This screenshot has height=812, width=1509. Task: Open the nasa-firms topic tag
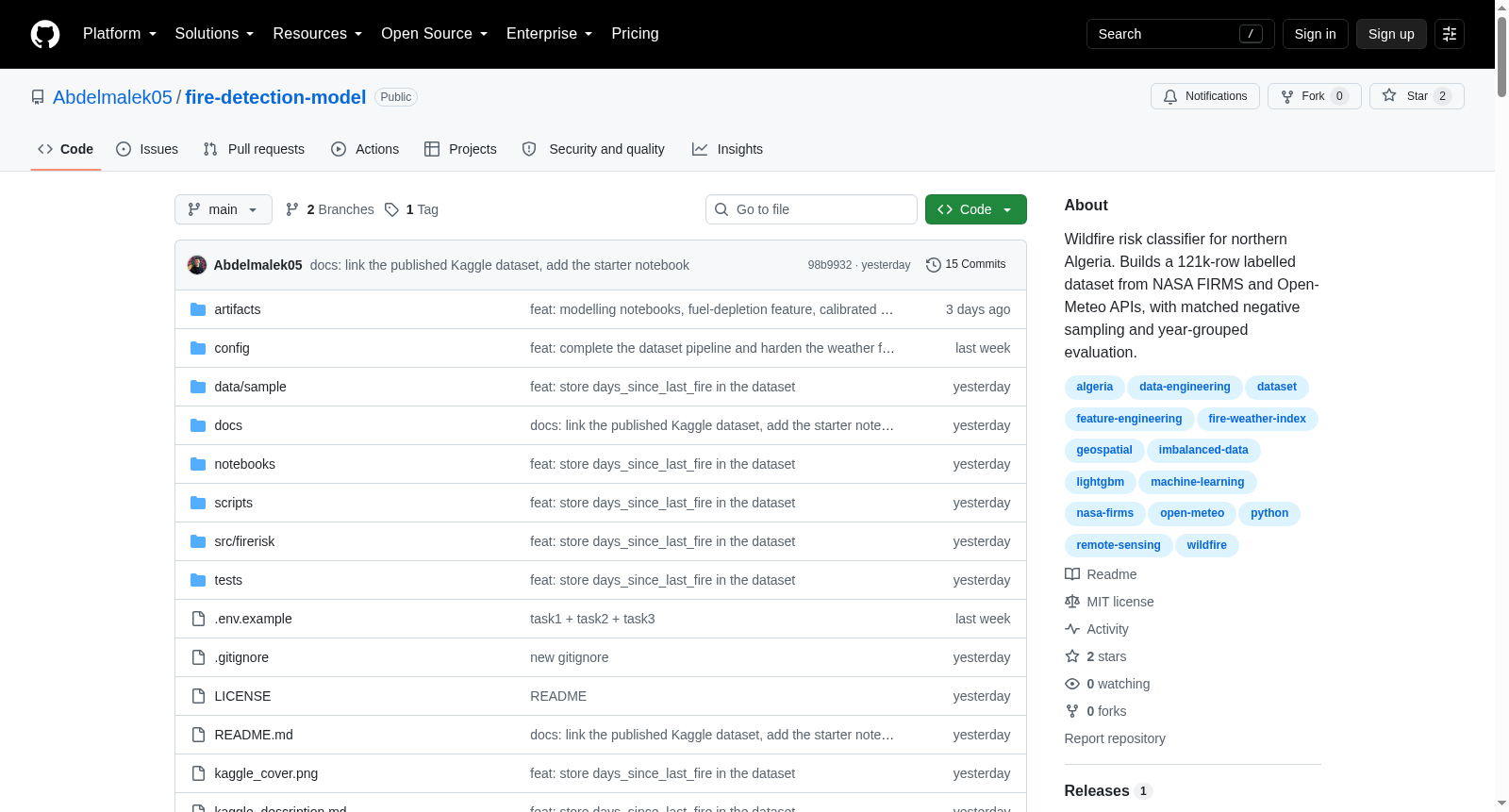pos(1105,513)
